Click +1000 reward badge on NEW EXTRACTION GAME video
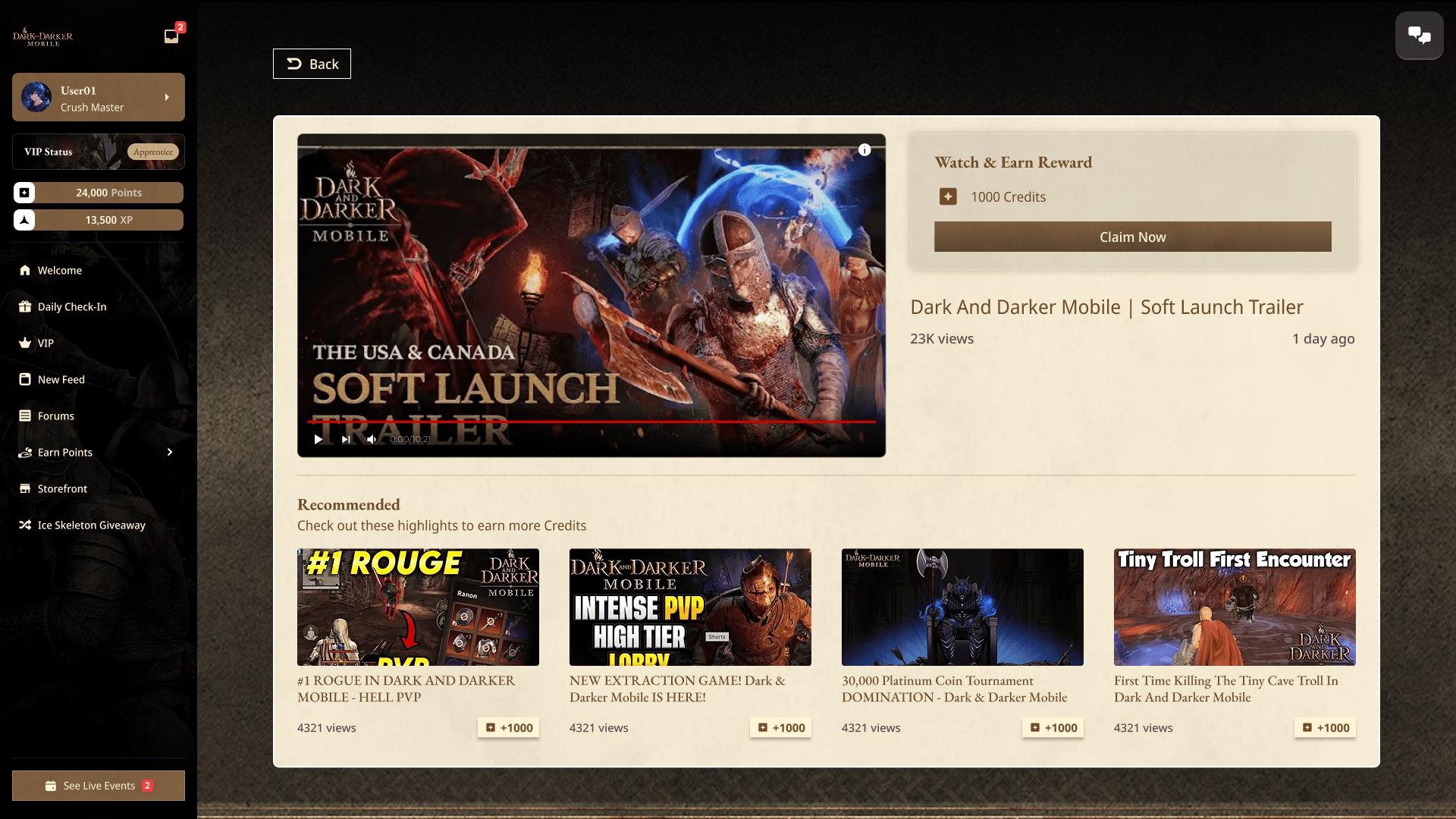This screenshot has height=819, width=1456. pyautogui.click(x=781, y=728)
